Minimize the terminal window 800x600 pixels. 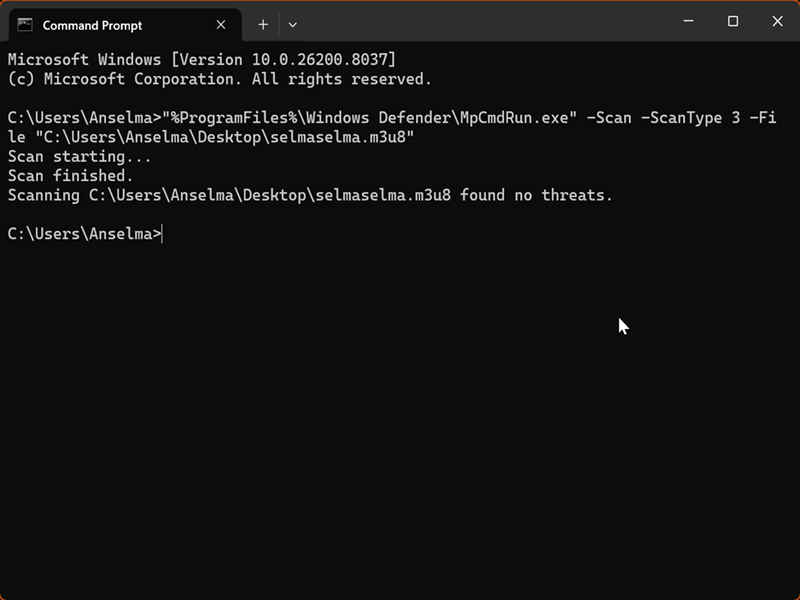(688, 22)
